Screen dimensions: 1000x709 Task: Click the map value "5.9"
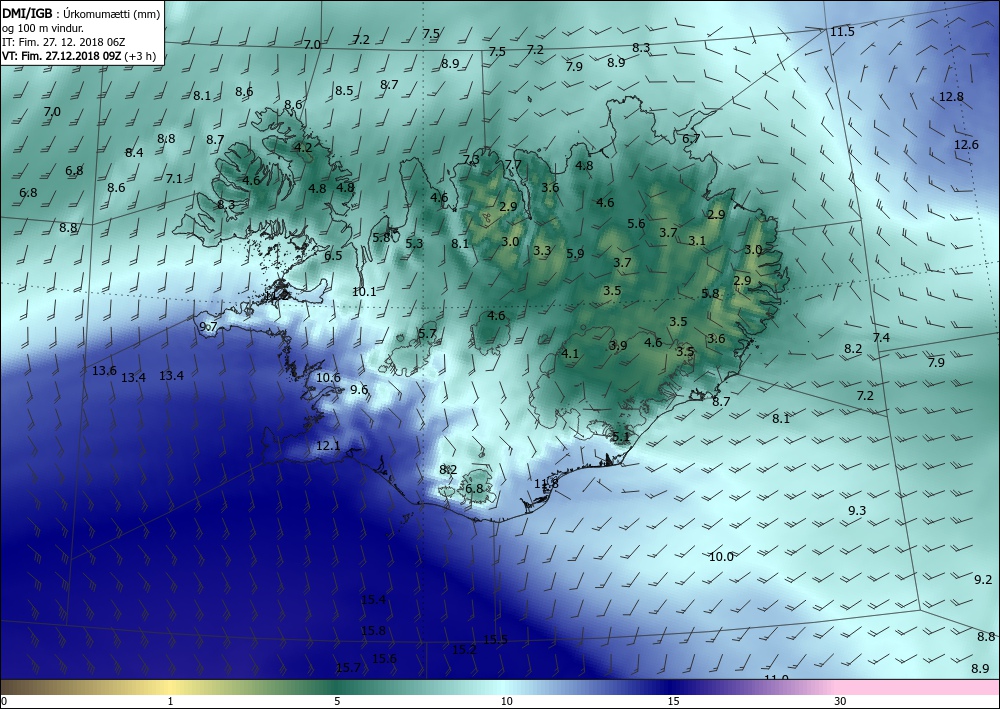click(x=575, y=253)
